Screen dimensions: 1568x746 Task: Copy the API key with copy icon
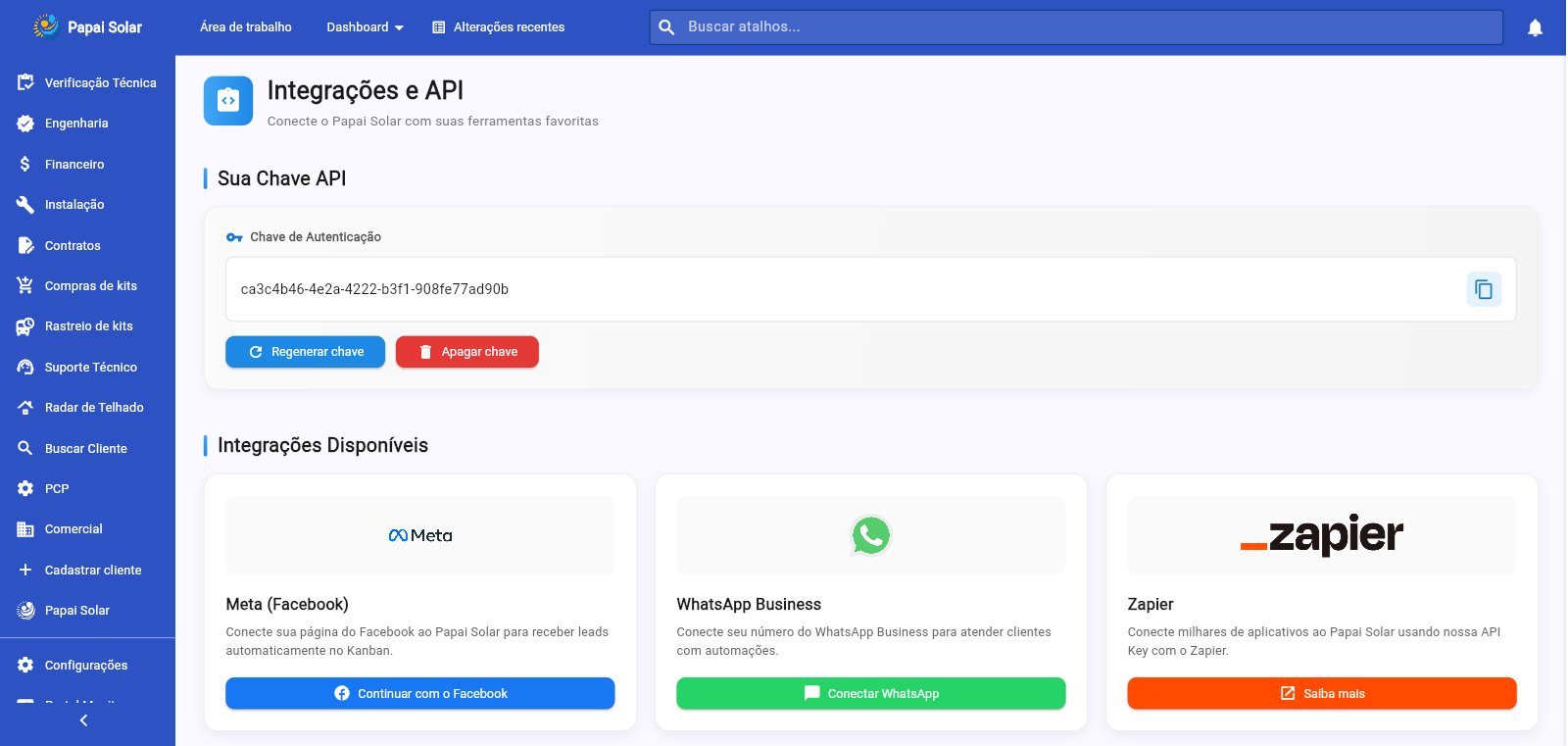coord(1484,289)
